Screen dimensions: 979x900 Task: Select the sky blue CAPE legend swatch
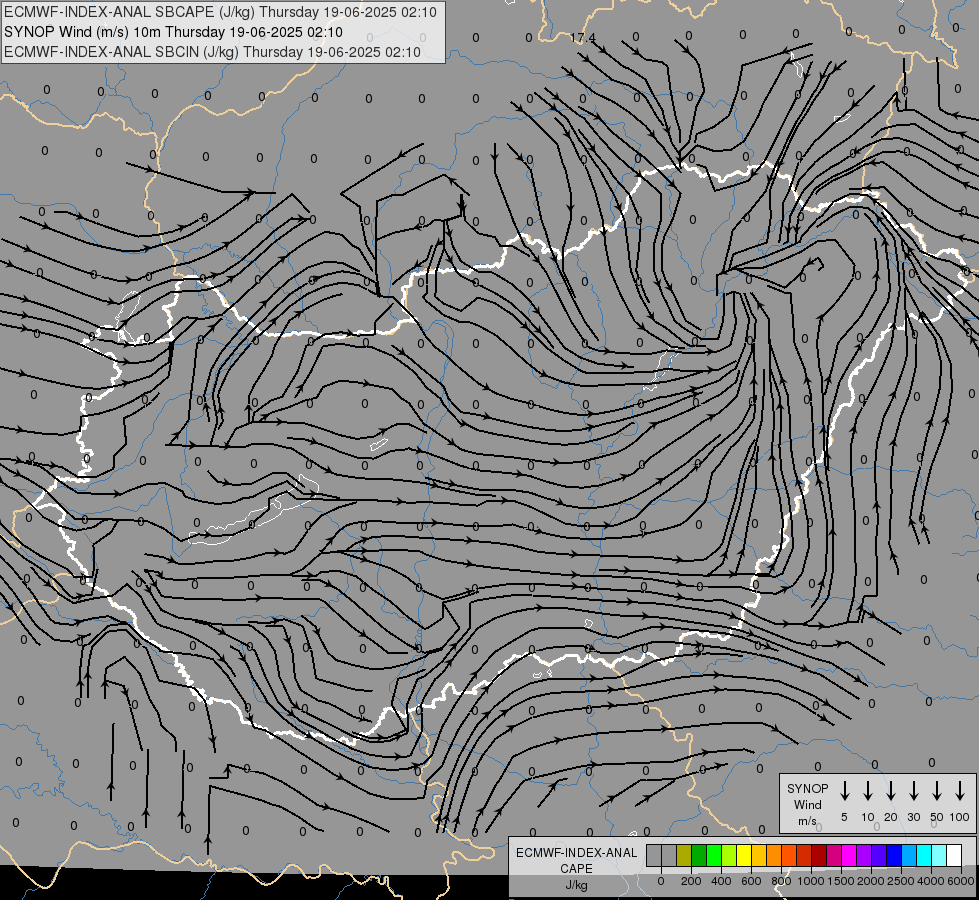point(910,855)
